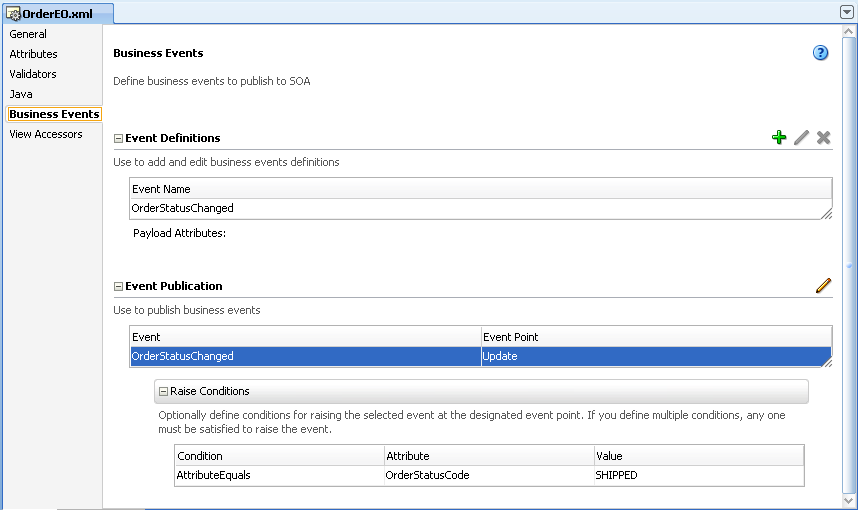Click the delete event definition X icon

(x=823, y=138)
